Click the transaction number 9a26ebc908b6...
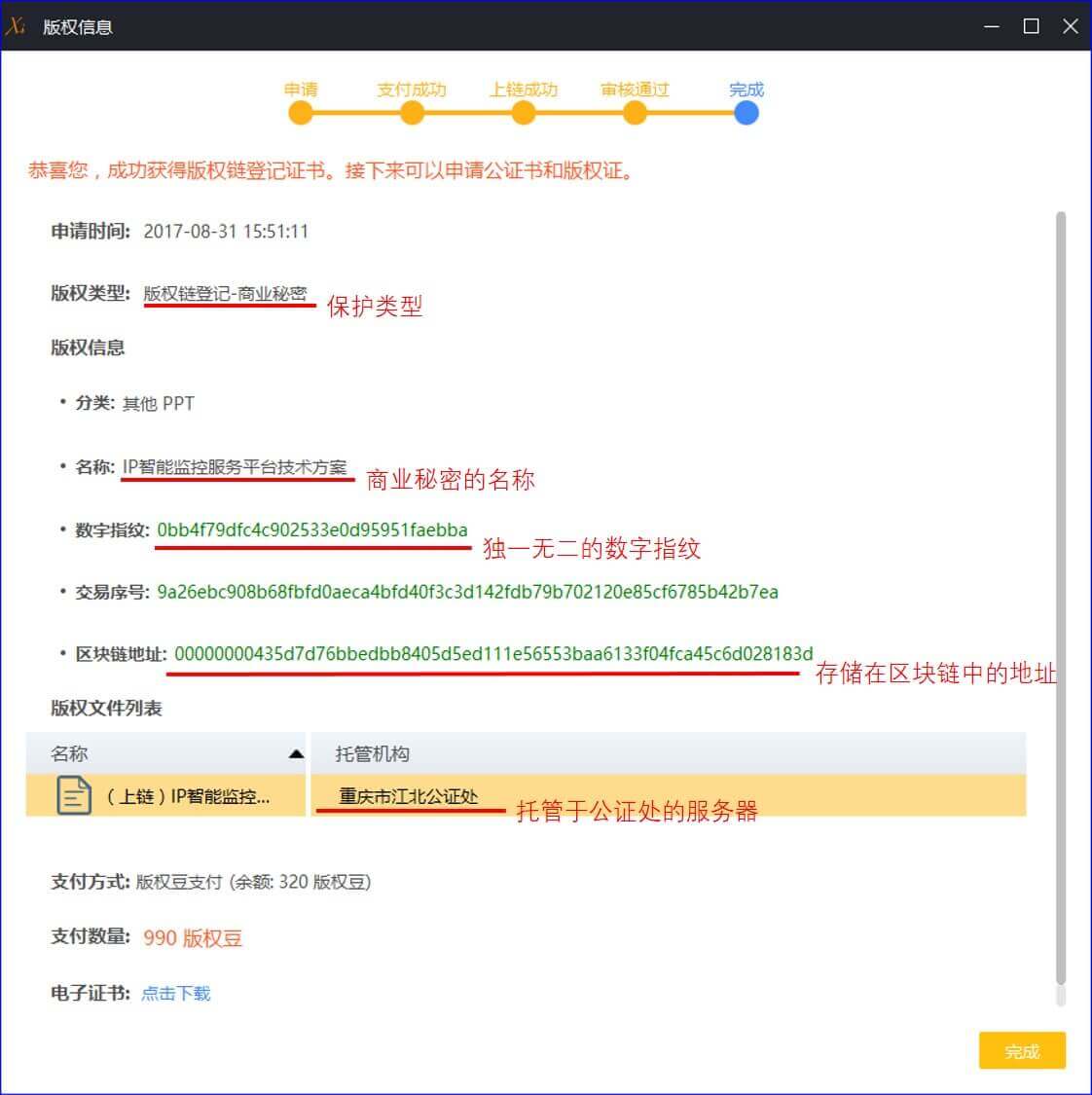The width and height of the screenshot is (1092, 1095). click(467, 592)
